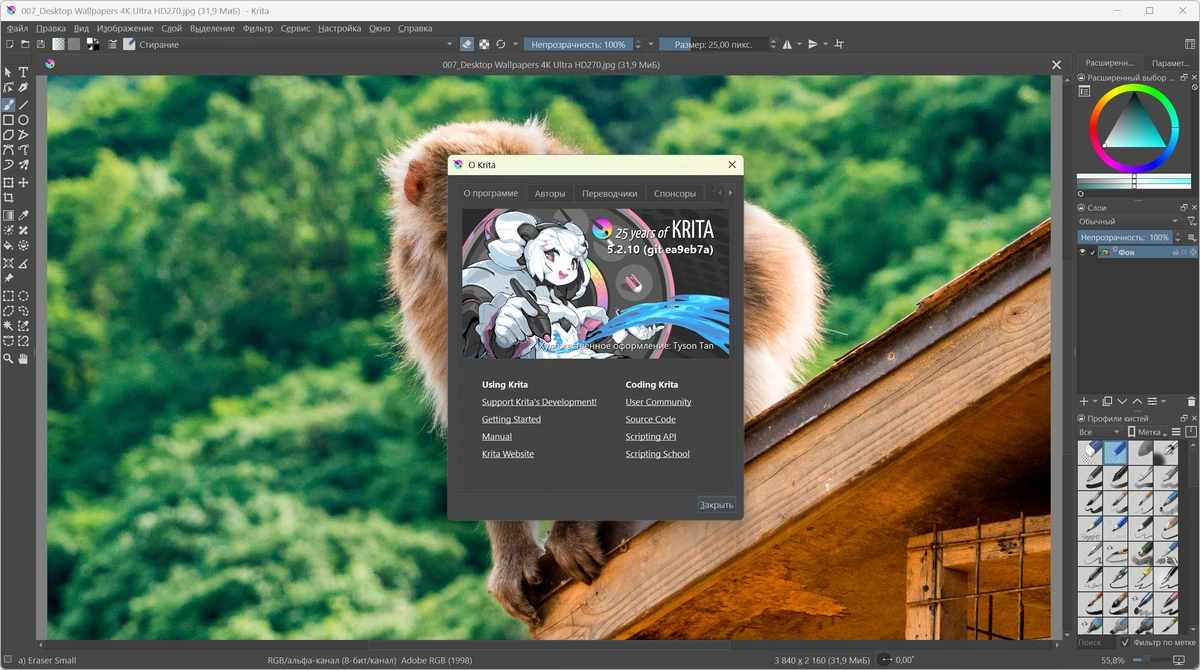Open the Стирание blend mode dropdown
The height and width of the screenshot is (670, 1200).
coord(297,44)
